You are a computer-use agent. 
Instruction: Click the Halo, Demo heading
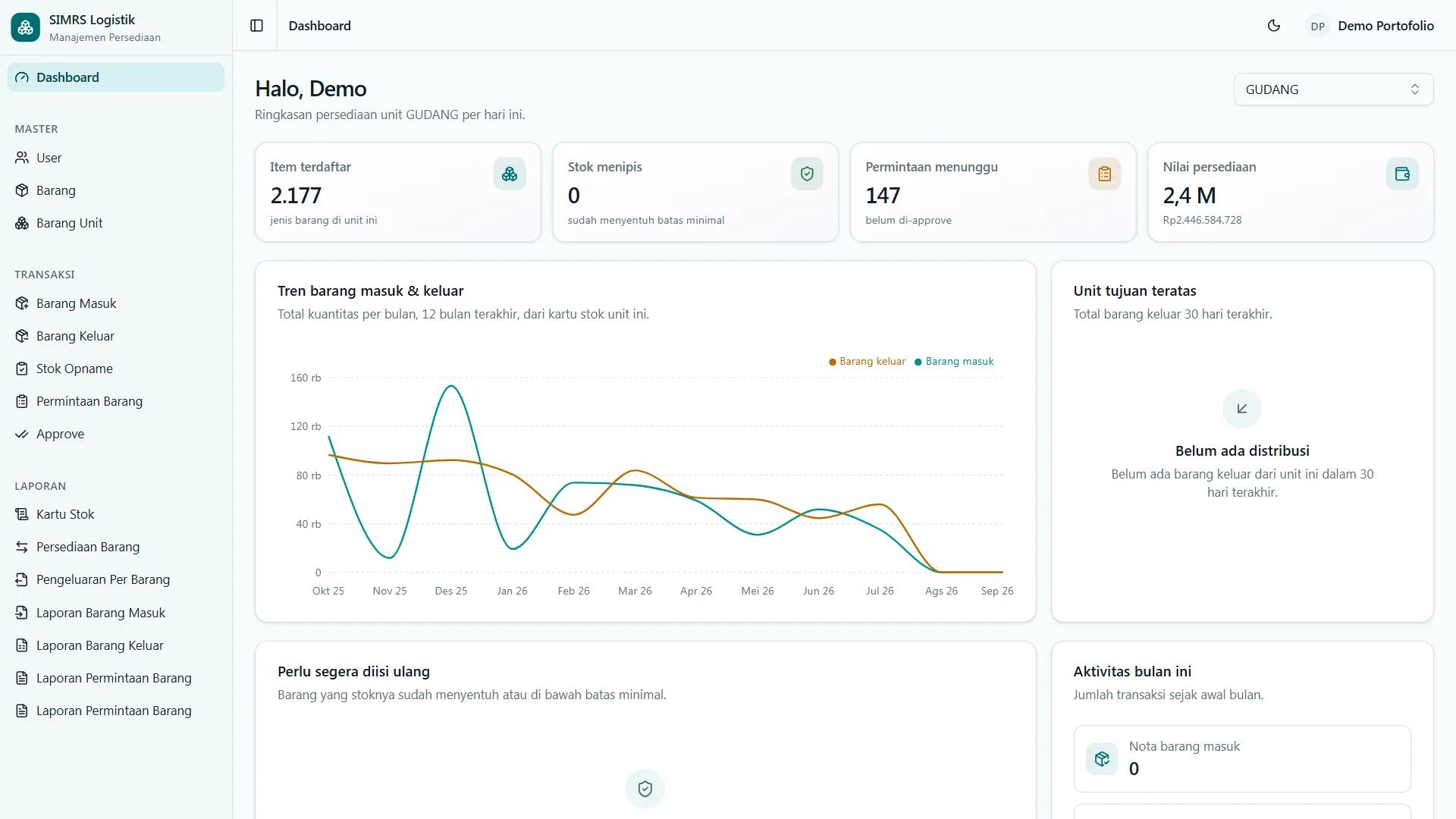tap(311, 89)
